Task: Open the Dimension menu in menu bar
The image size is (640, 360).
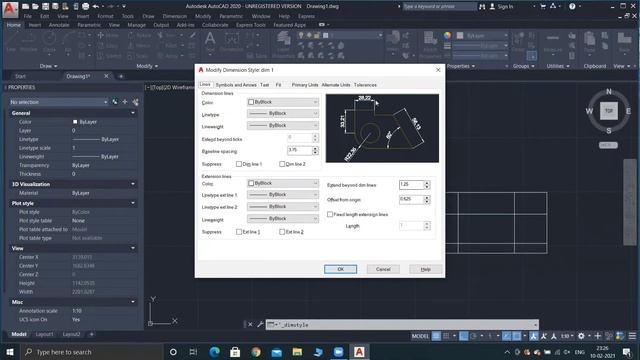Action: coord(175,16)
